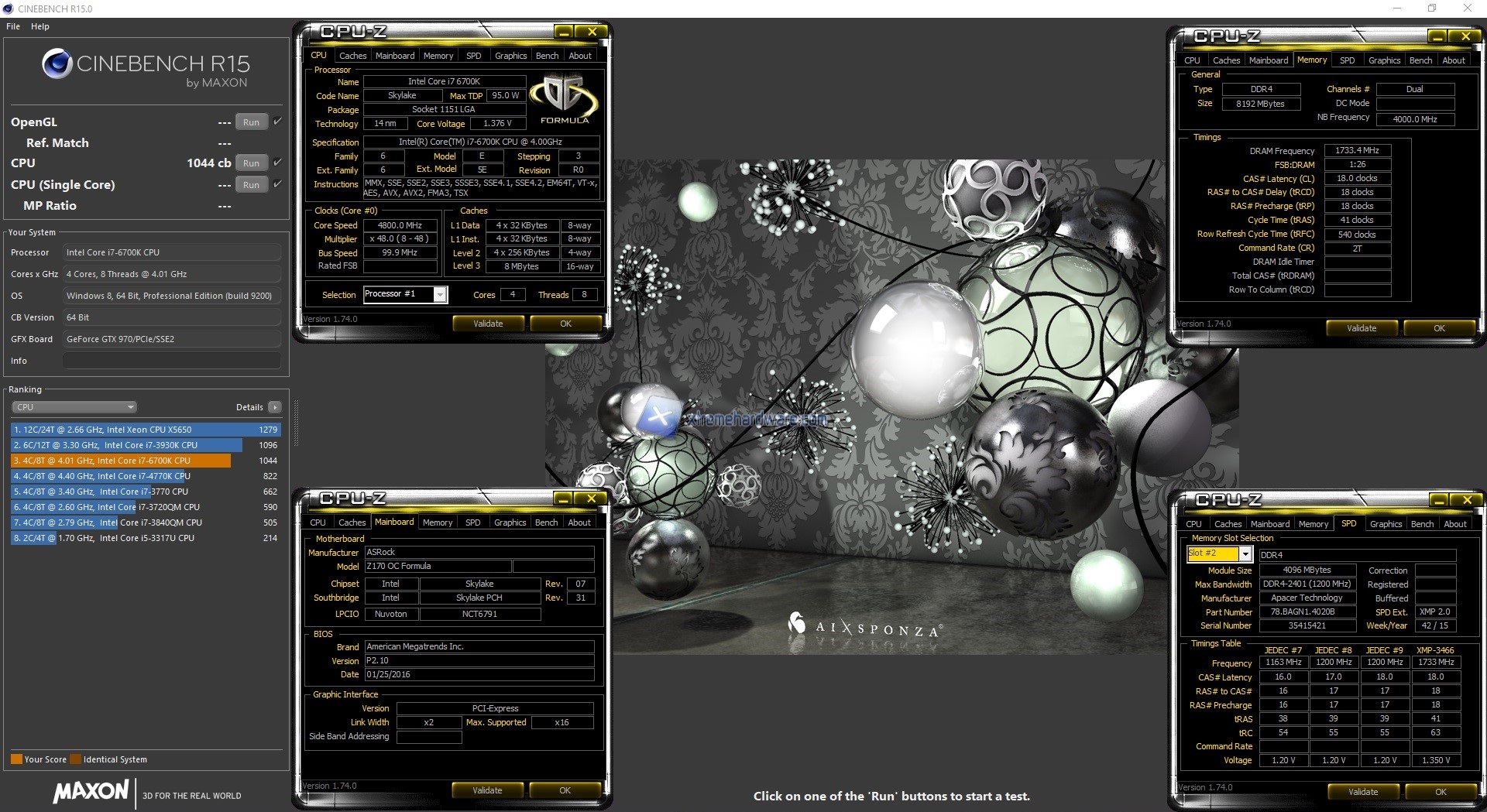Click the MAXON logo at bottom left

point(91,791)
